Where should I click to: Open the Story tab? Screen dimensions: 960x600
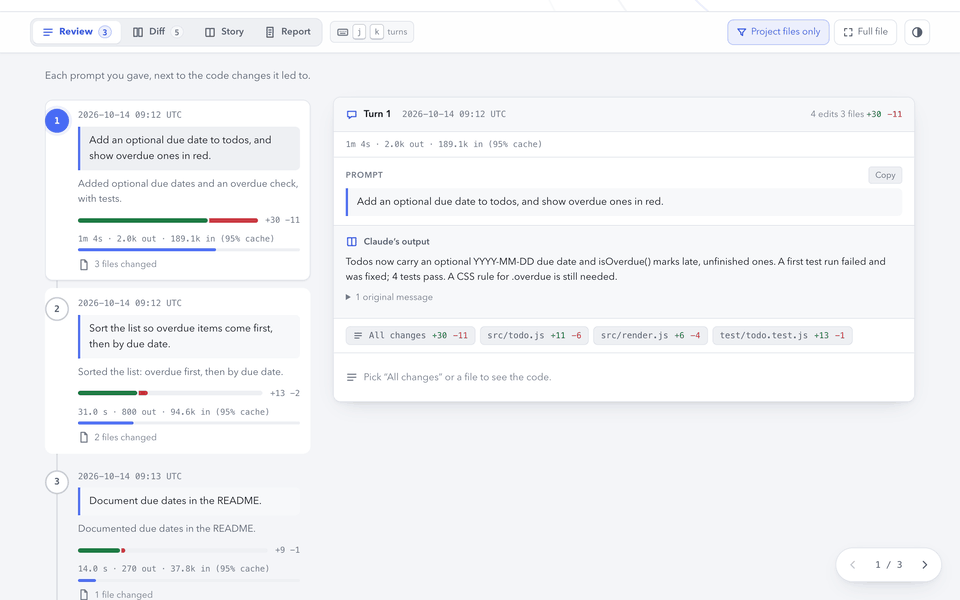click(224, 32)
